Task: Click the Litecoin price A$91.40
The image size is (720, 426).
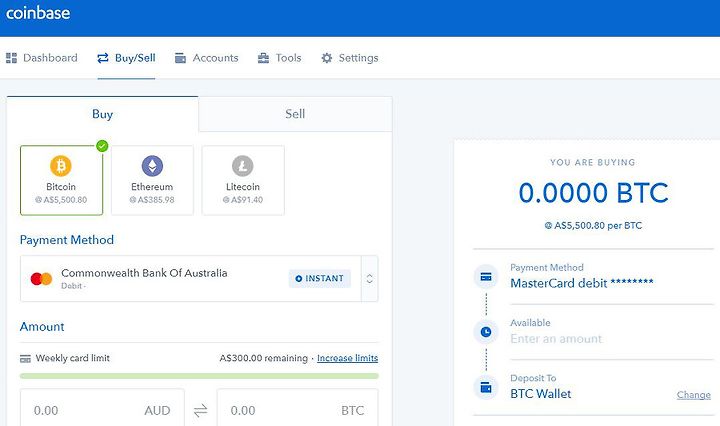Action: (x=243, y=200)
